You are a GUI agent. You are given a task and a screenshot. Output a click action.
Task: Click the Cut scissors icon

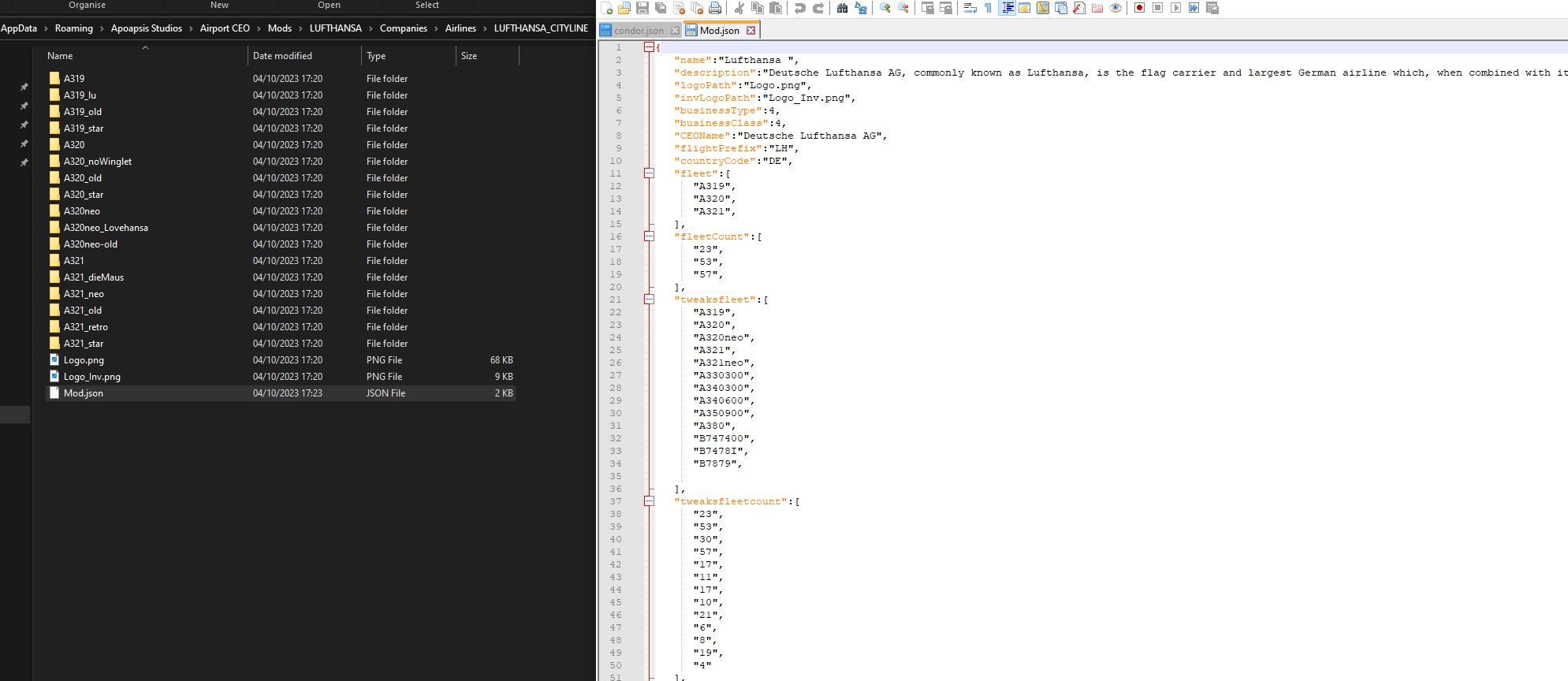coord(739,8)
